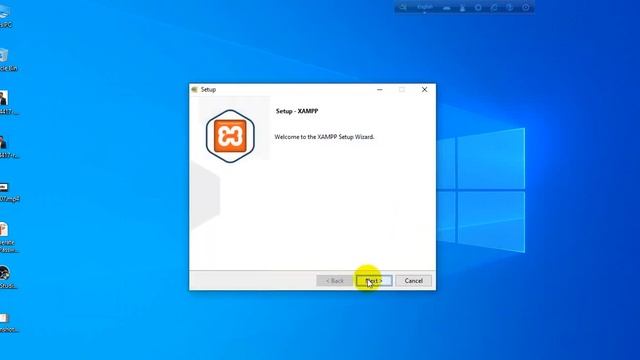Screen dimensions: 640x360
Task: Click the disabled Back button
Action: (x=335, y=281)
